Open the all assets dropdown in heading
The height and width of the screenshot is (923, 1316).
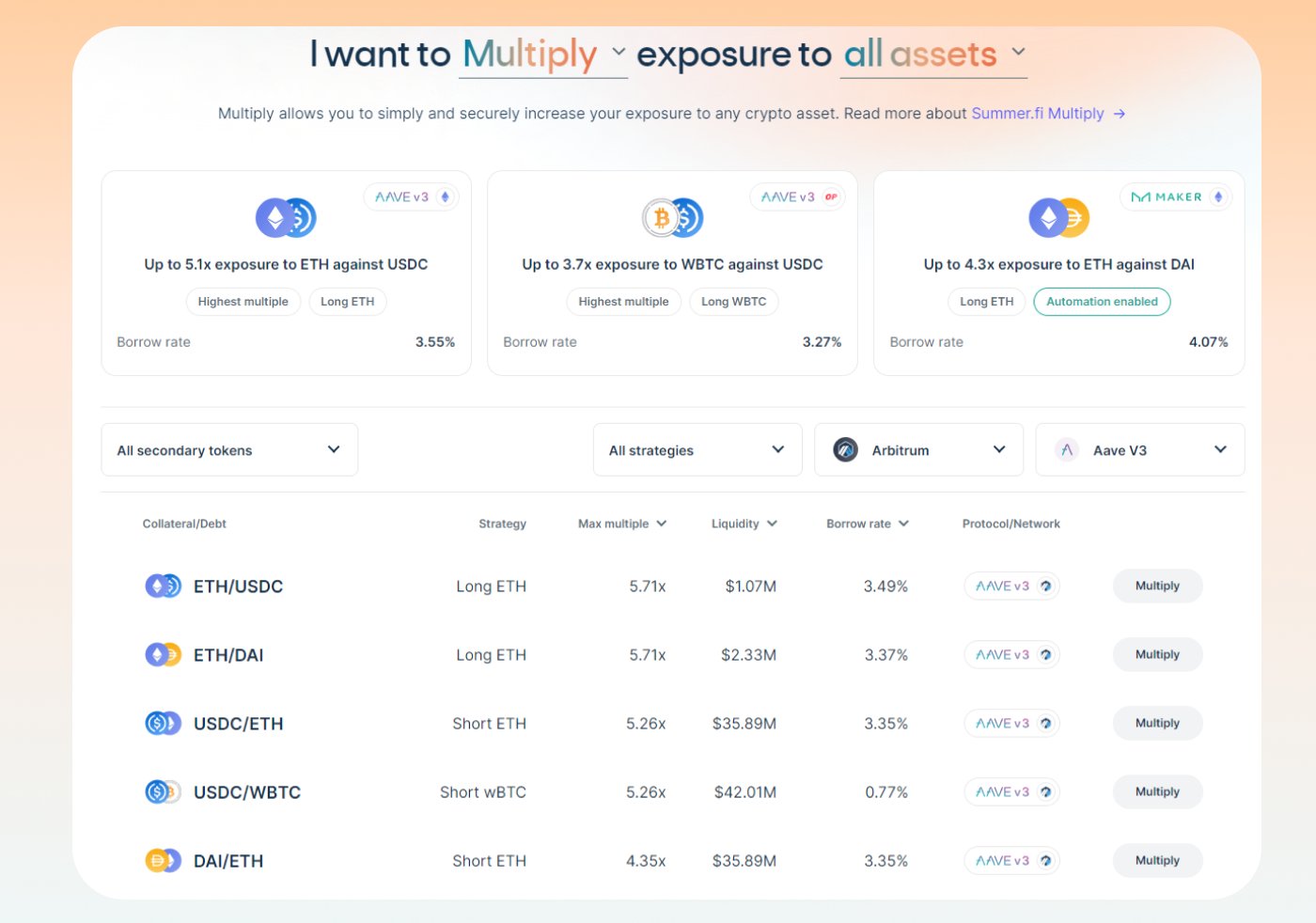coord(933,55)
